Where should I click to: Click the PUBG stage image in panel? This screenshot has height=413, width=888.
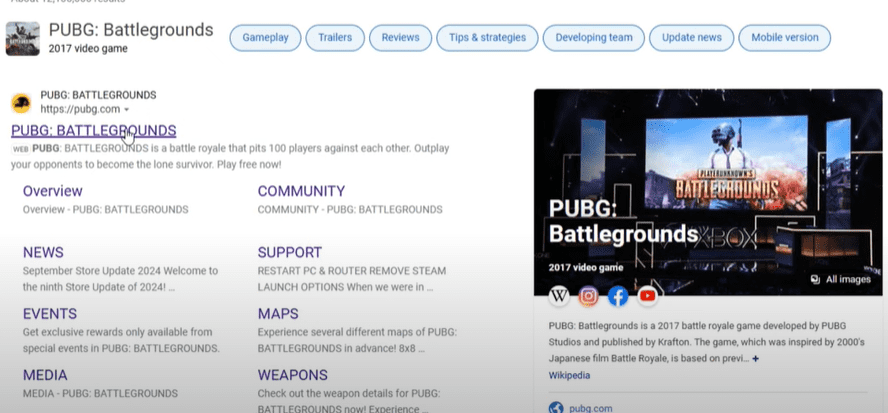710,170
